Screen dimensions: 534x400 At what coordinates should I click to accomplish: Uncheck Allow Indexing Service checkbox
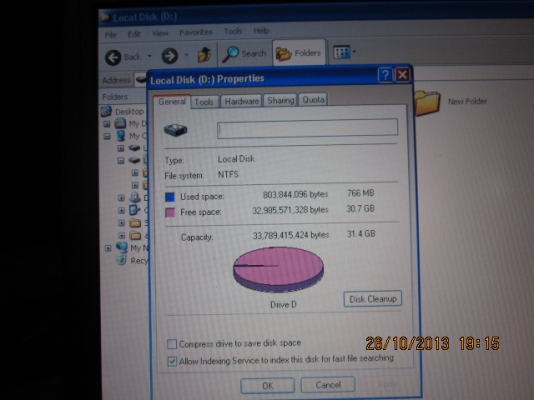point(172,361)
